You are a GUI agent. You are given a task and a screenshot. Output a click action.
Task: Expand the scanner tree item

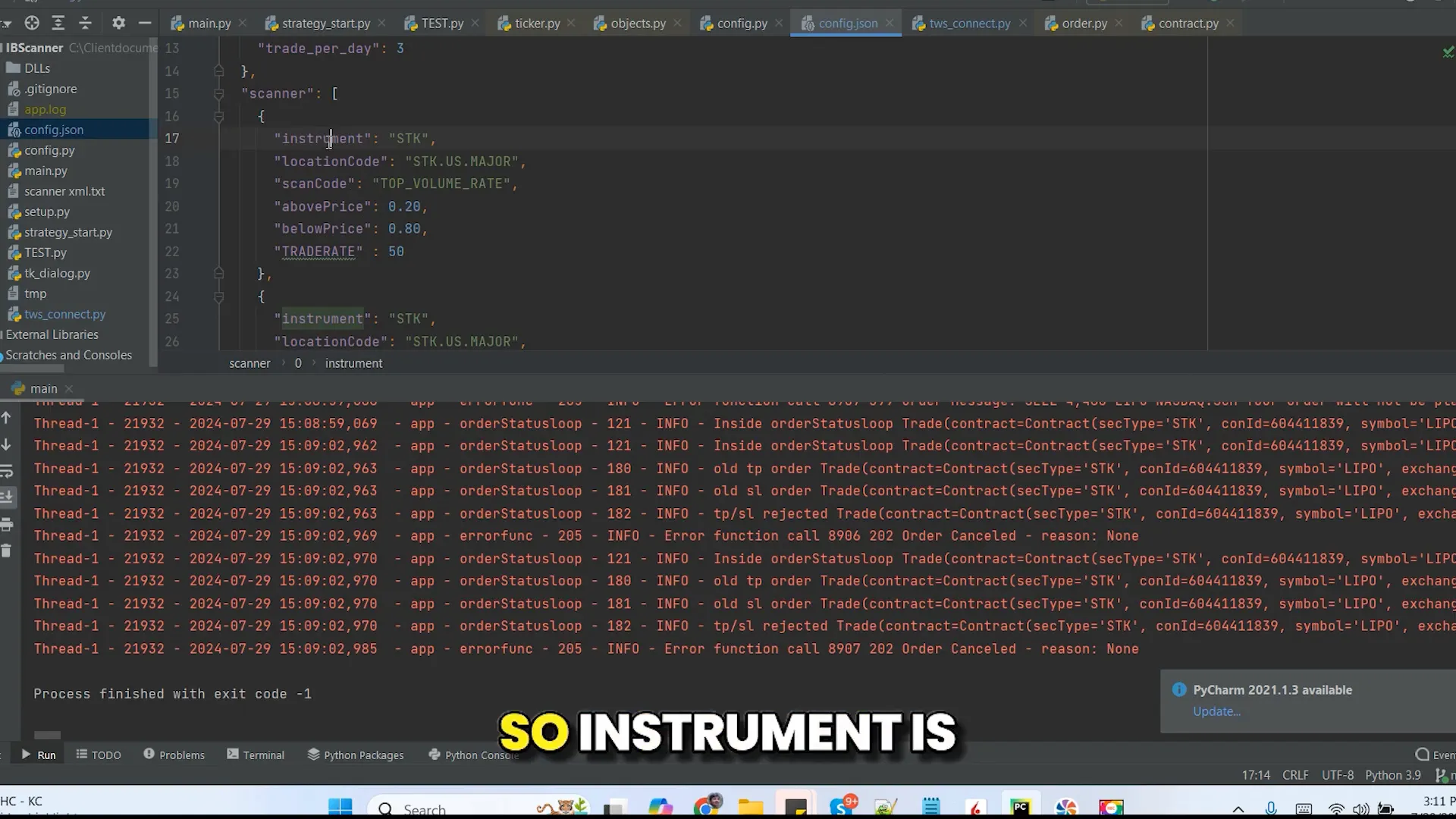(218, 93)
